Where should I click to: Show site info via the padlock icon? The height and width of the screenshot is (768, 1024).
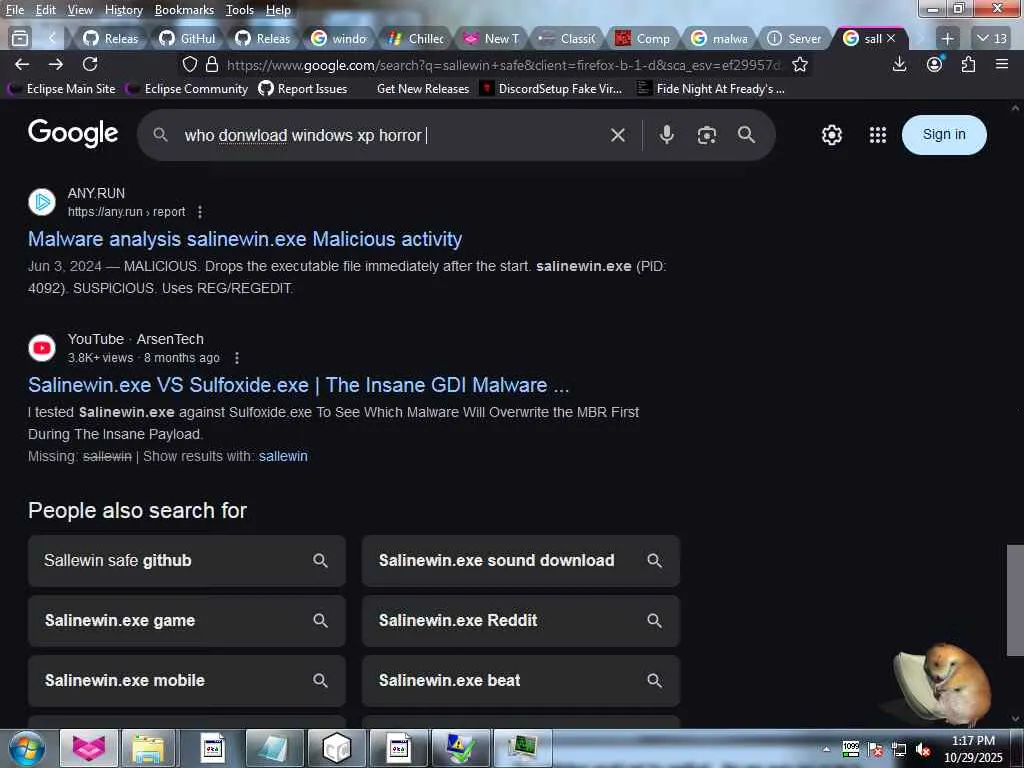coord(212,65)
